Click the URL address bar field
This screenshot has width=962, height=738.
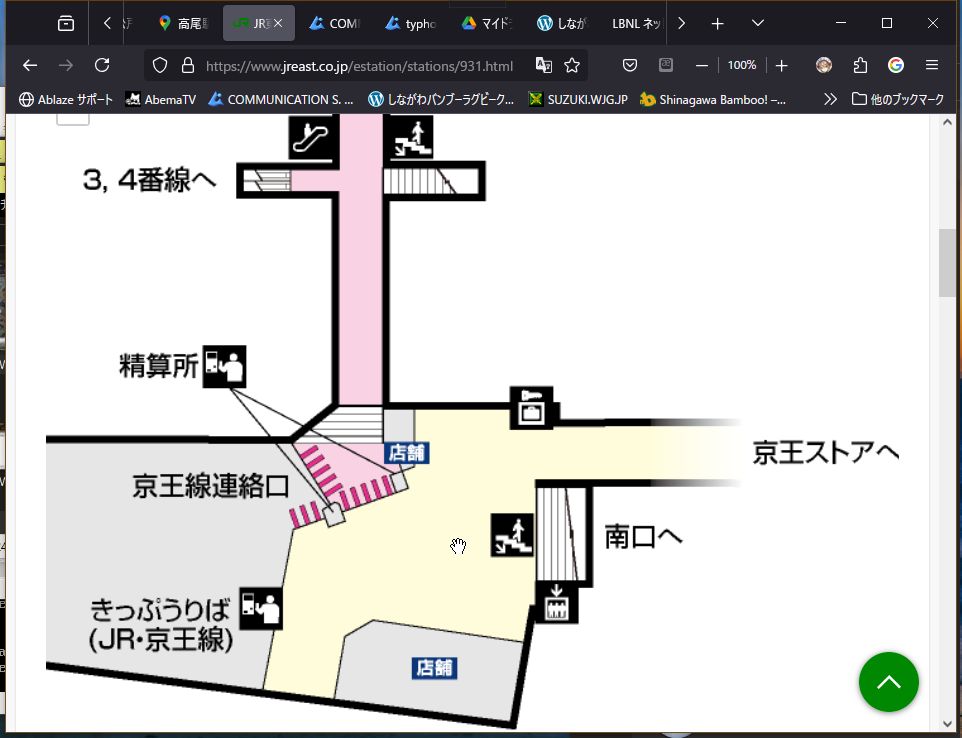click(360, 66)
